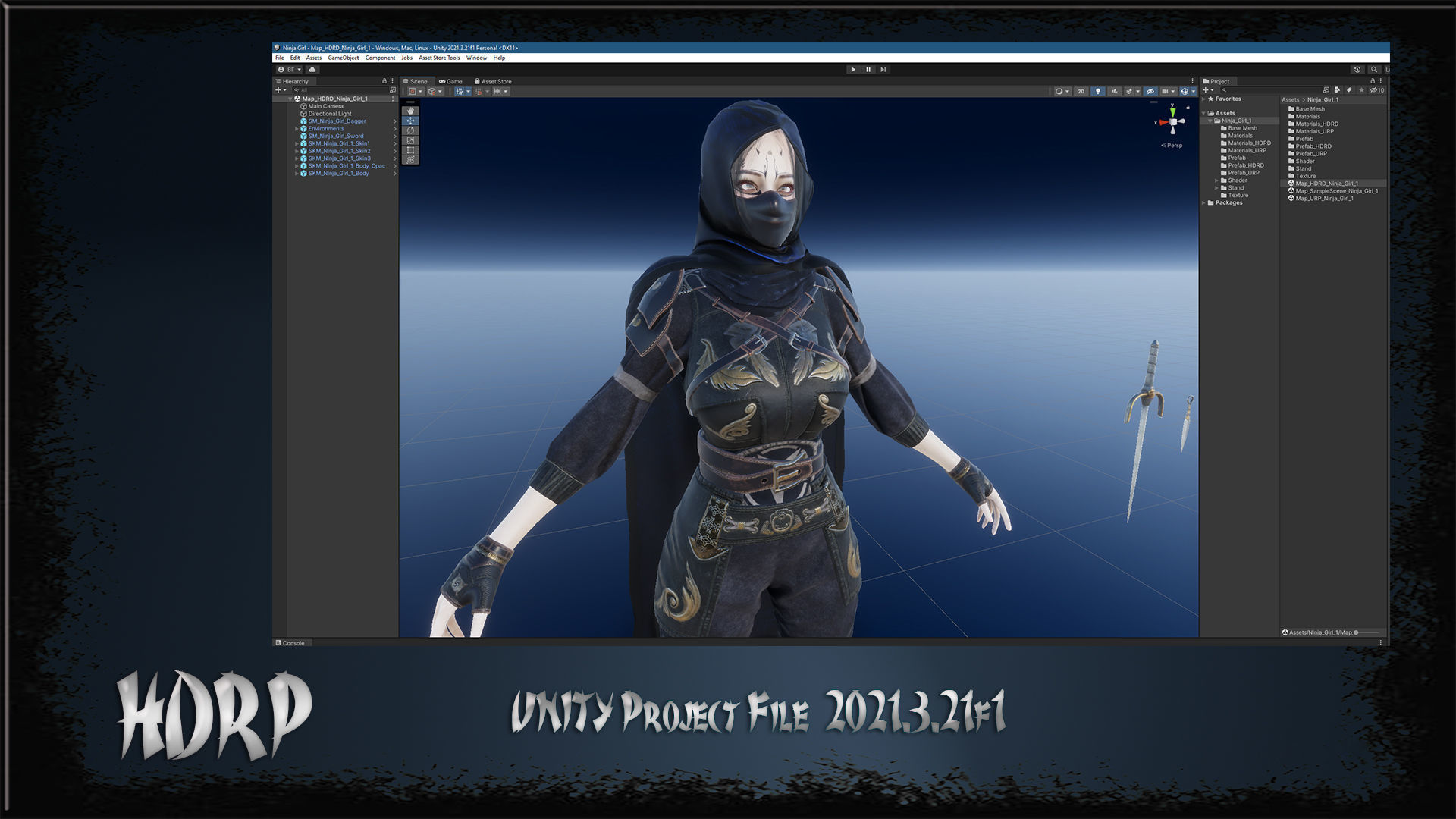Click the red X axis of orientation gizmo
This screenshot has height=819, width=1456.
click(x=1163, y=122)
